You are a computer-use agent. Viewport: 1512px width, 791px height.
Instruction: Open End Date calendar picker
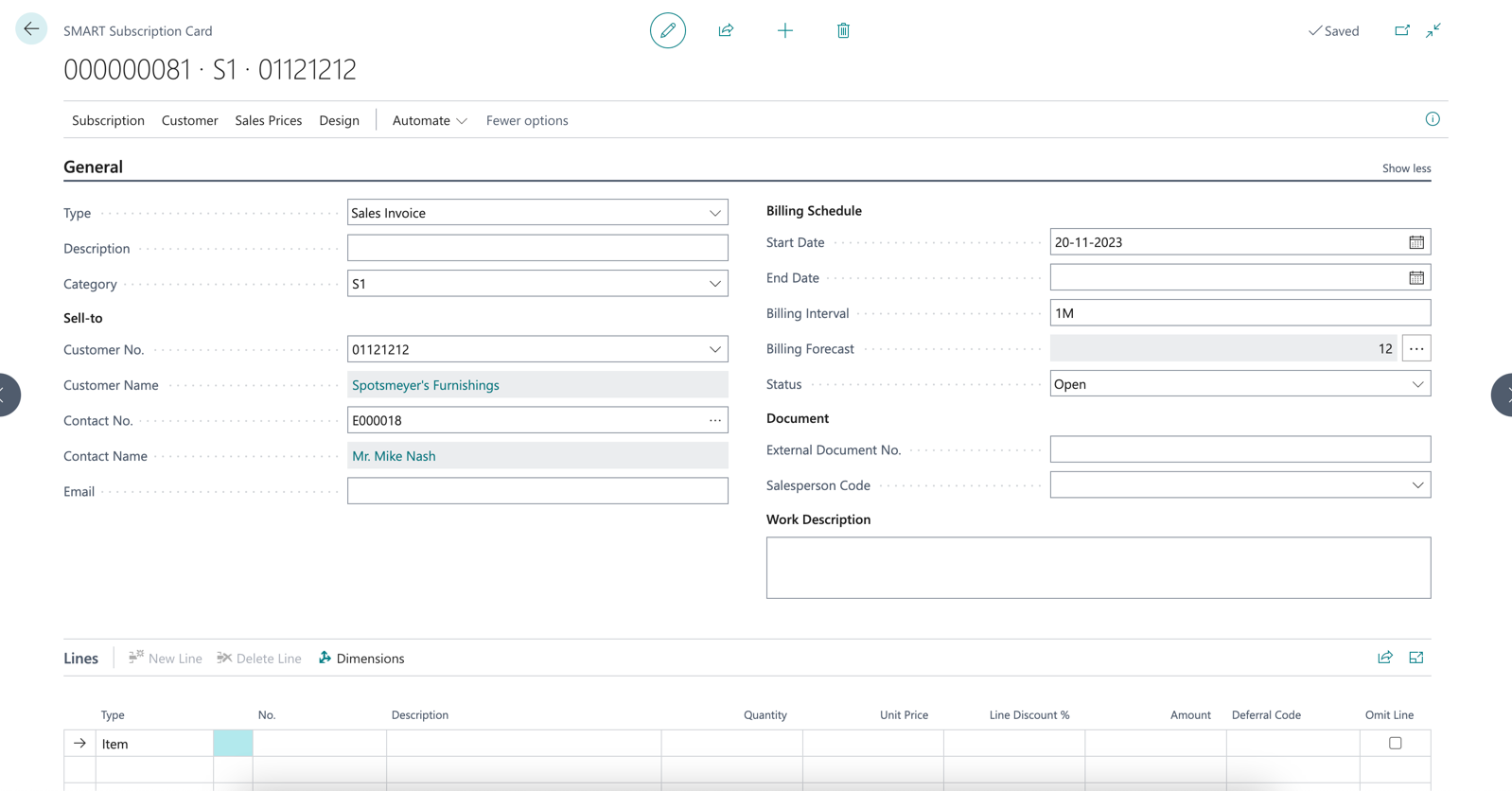point(1415,278)
